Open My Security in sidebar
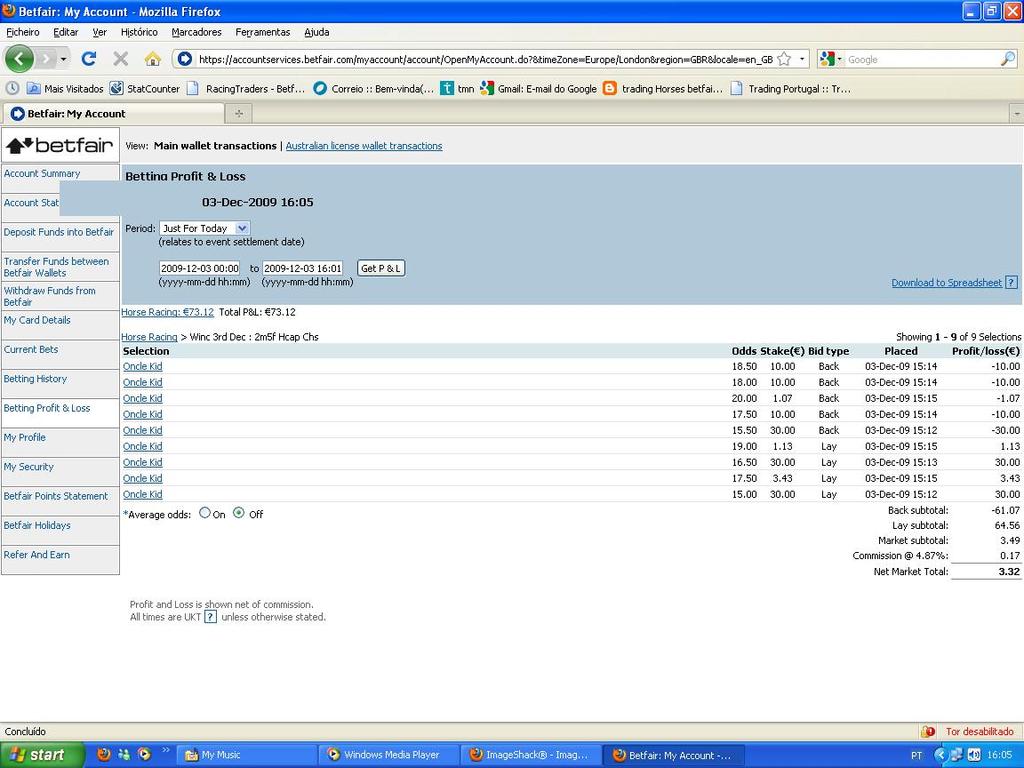Image resolution: width=1024 pixels, height=768 pixels. click(29, 467)
